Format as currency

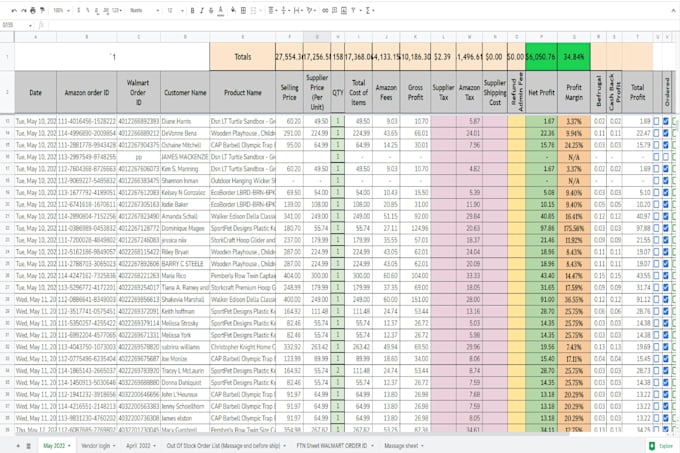(78, 10)
